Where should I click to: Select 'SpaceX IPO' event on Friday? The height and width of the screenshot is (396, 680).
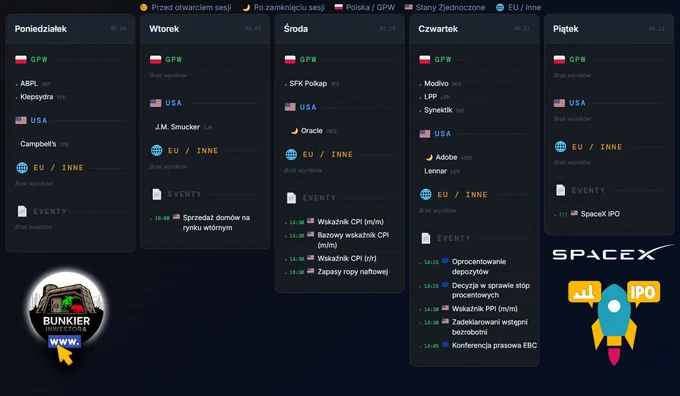tap(600, 213)
